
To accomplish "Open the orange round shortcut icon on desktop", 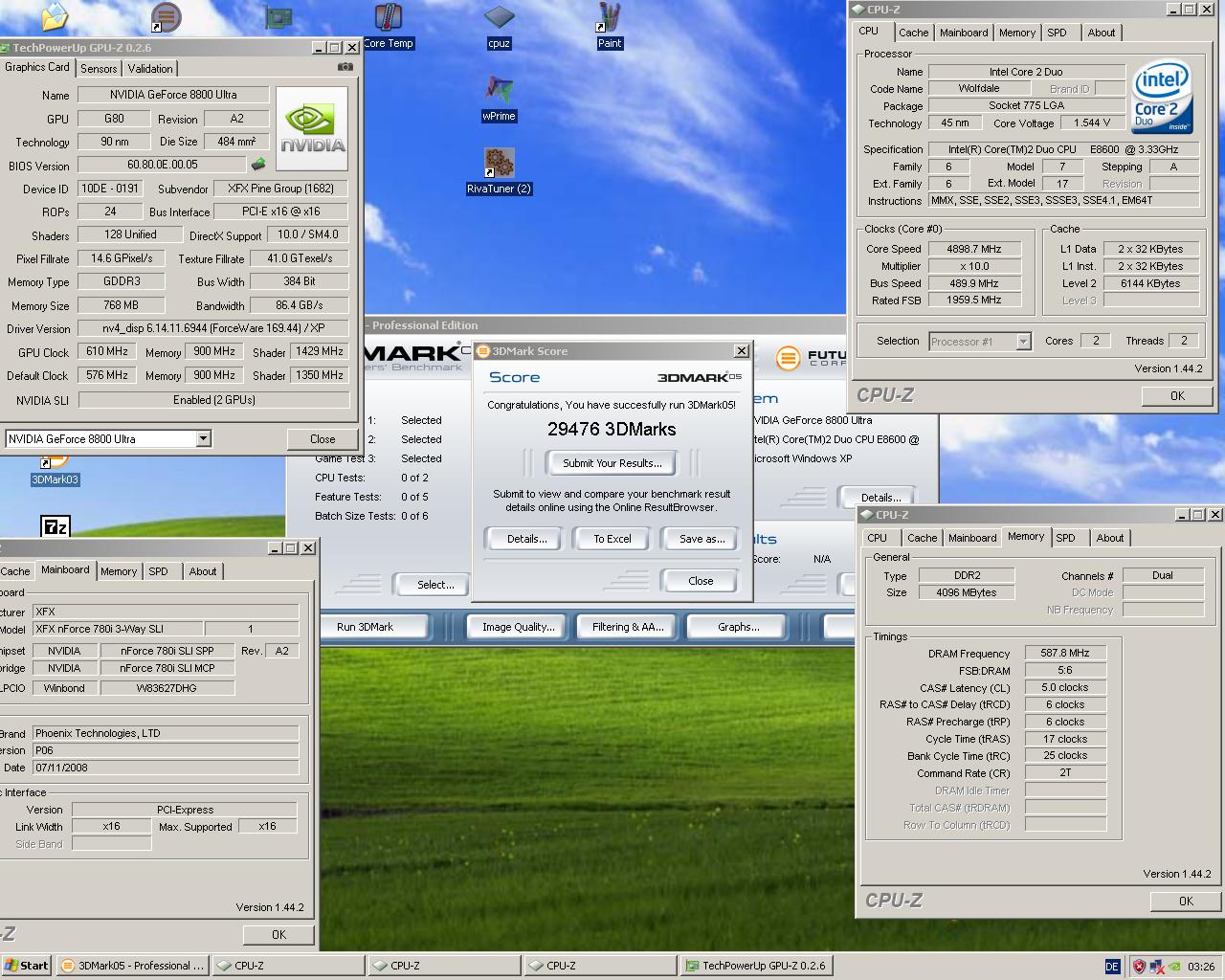I will [166, 16].
